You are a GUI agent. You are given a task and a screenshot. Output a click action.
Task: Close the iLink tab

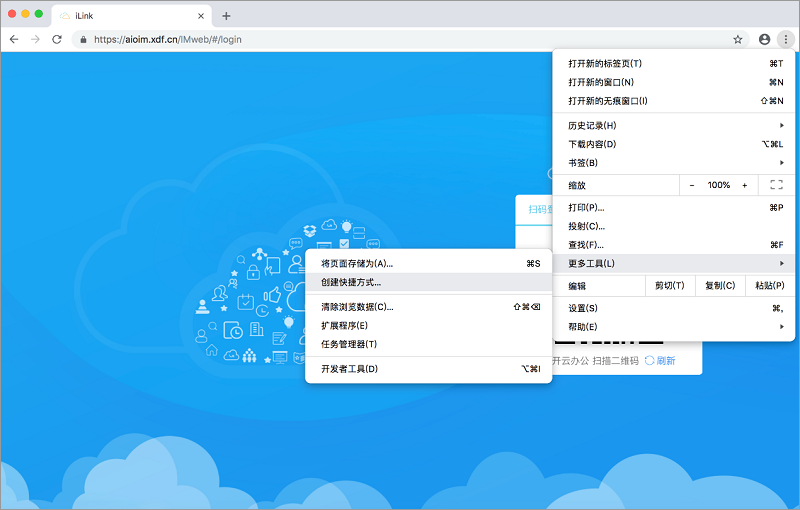201,16
